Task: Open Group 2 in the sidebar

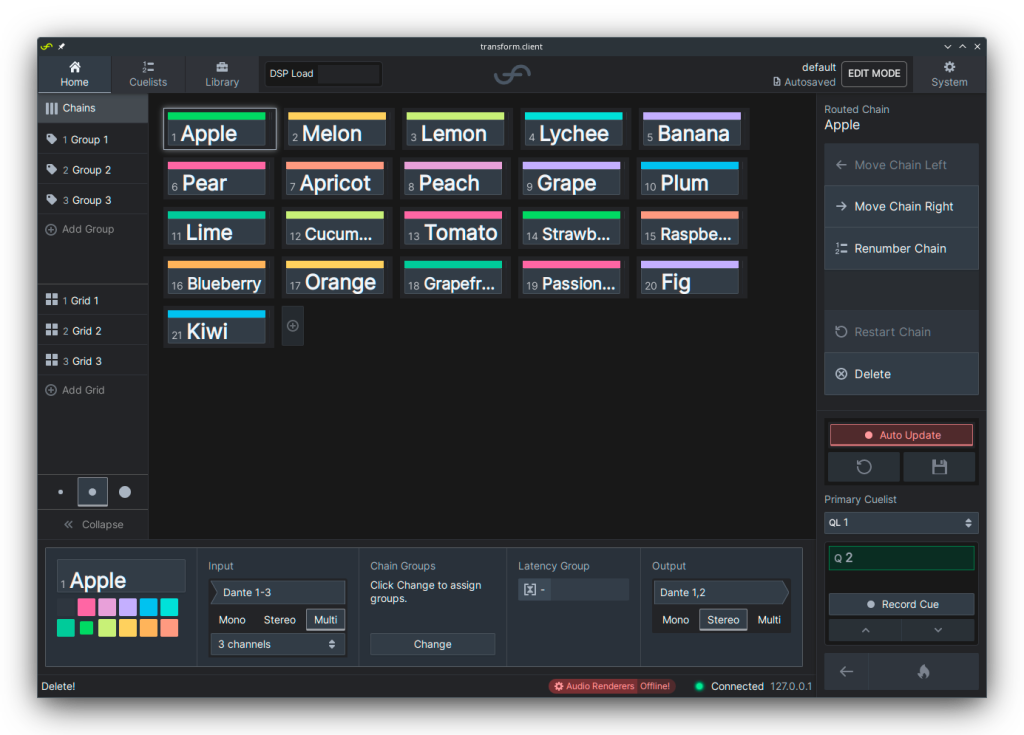Action: tap(93, 170)
